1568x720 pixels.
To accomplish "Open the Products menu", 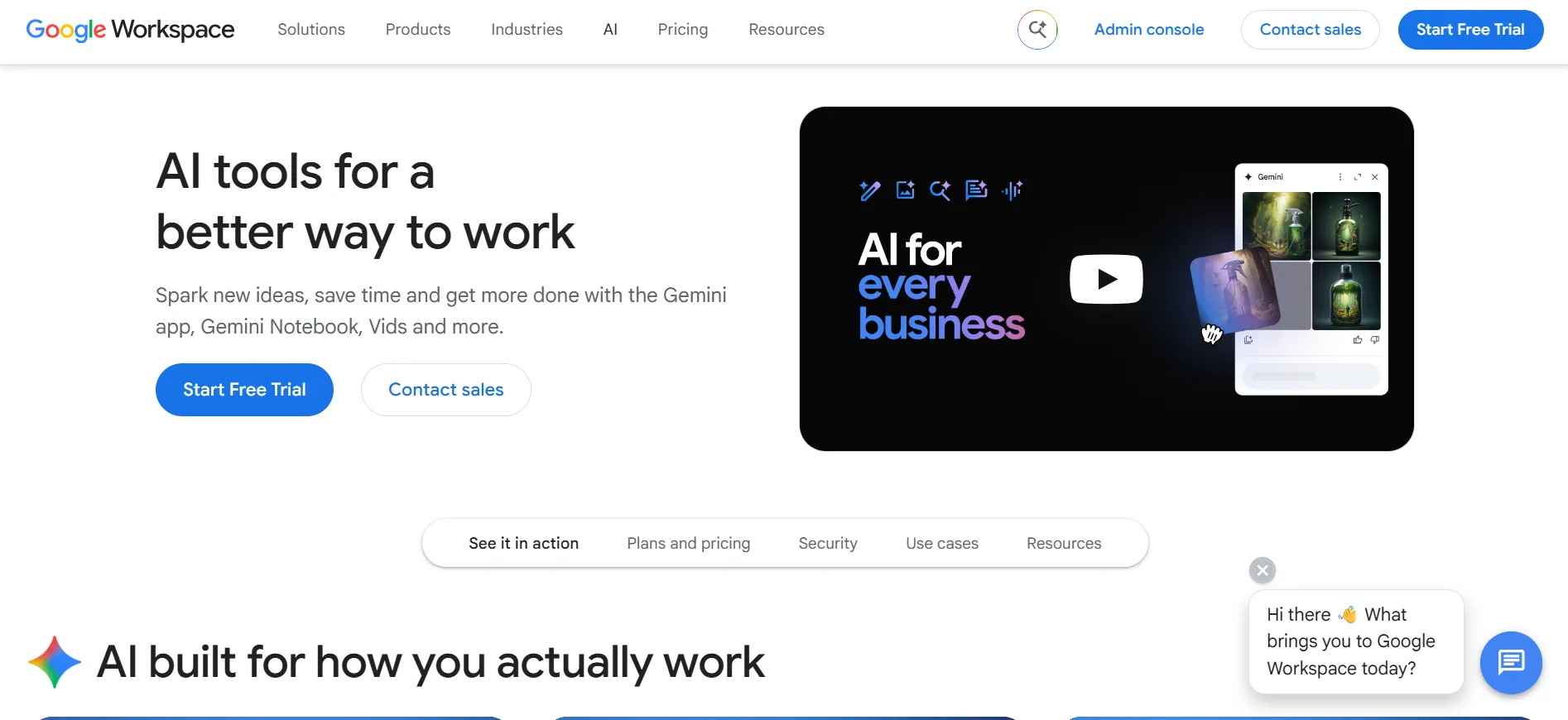I will (x=418, y=30).
